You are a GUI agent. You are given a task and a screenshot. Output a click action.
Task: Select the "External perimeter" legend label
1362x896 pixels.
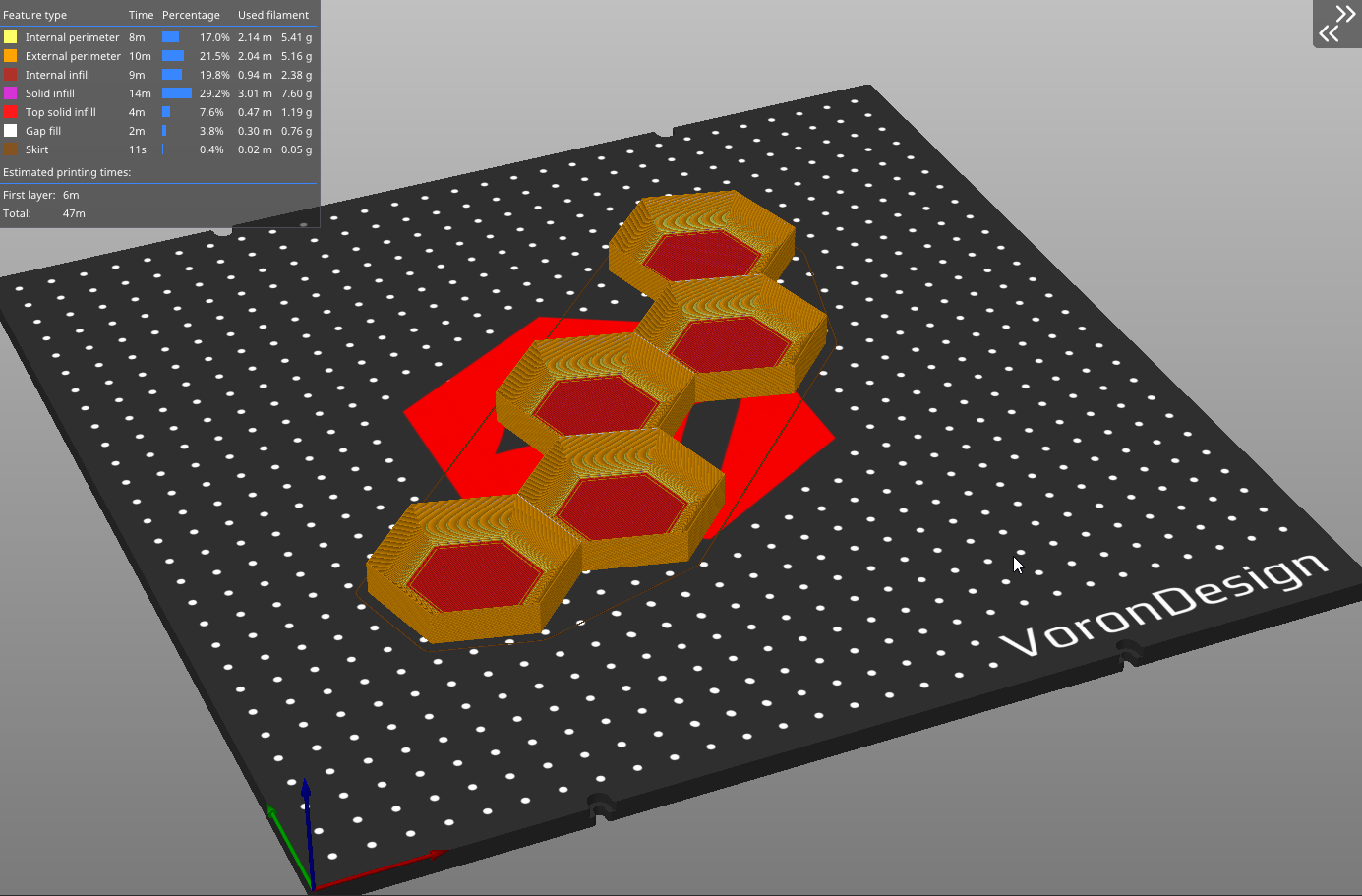click(x=73, y=56)
